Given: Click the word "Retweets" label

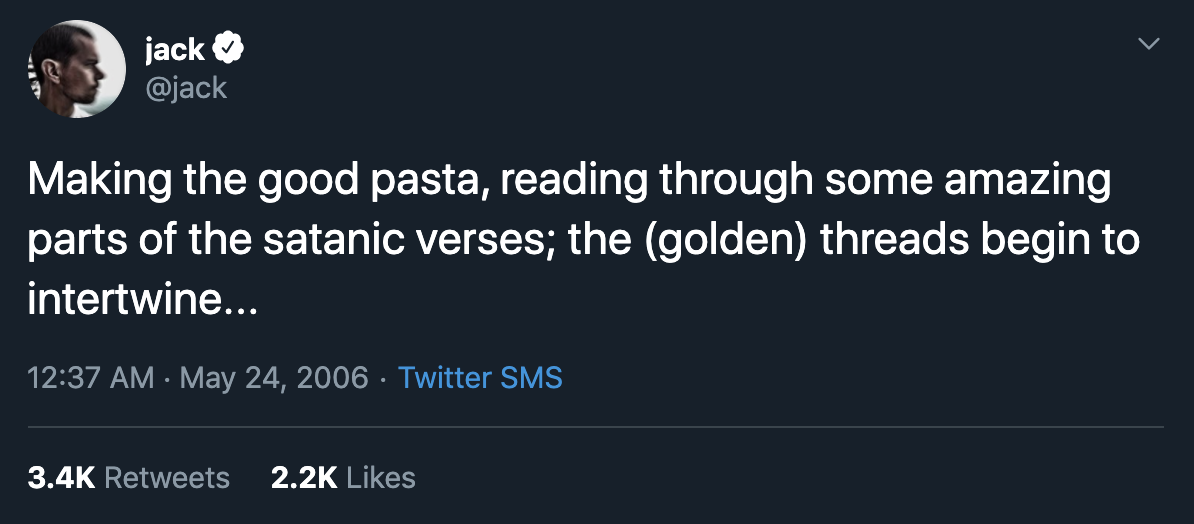Looking at the screenshot, I should 167,478.
